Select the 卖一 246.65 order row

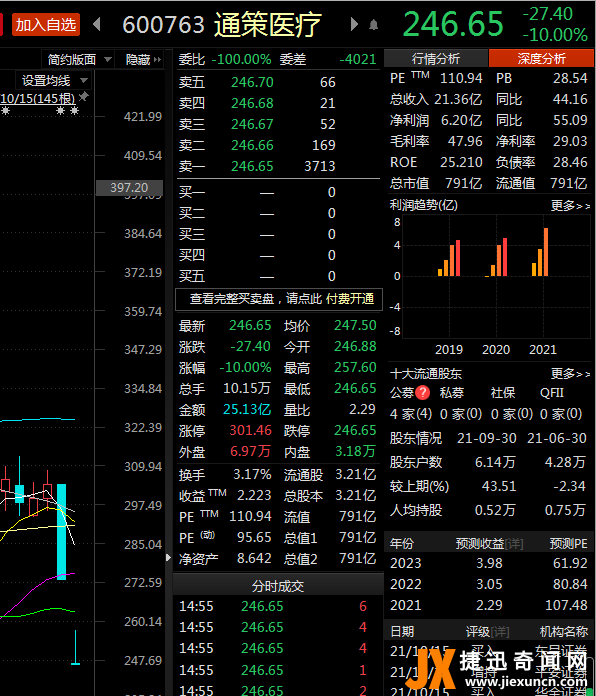[x=278, y=166]
